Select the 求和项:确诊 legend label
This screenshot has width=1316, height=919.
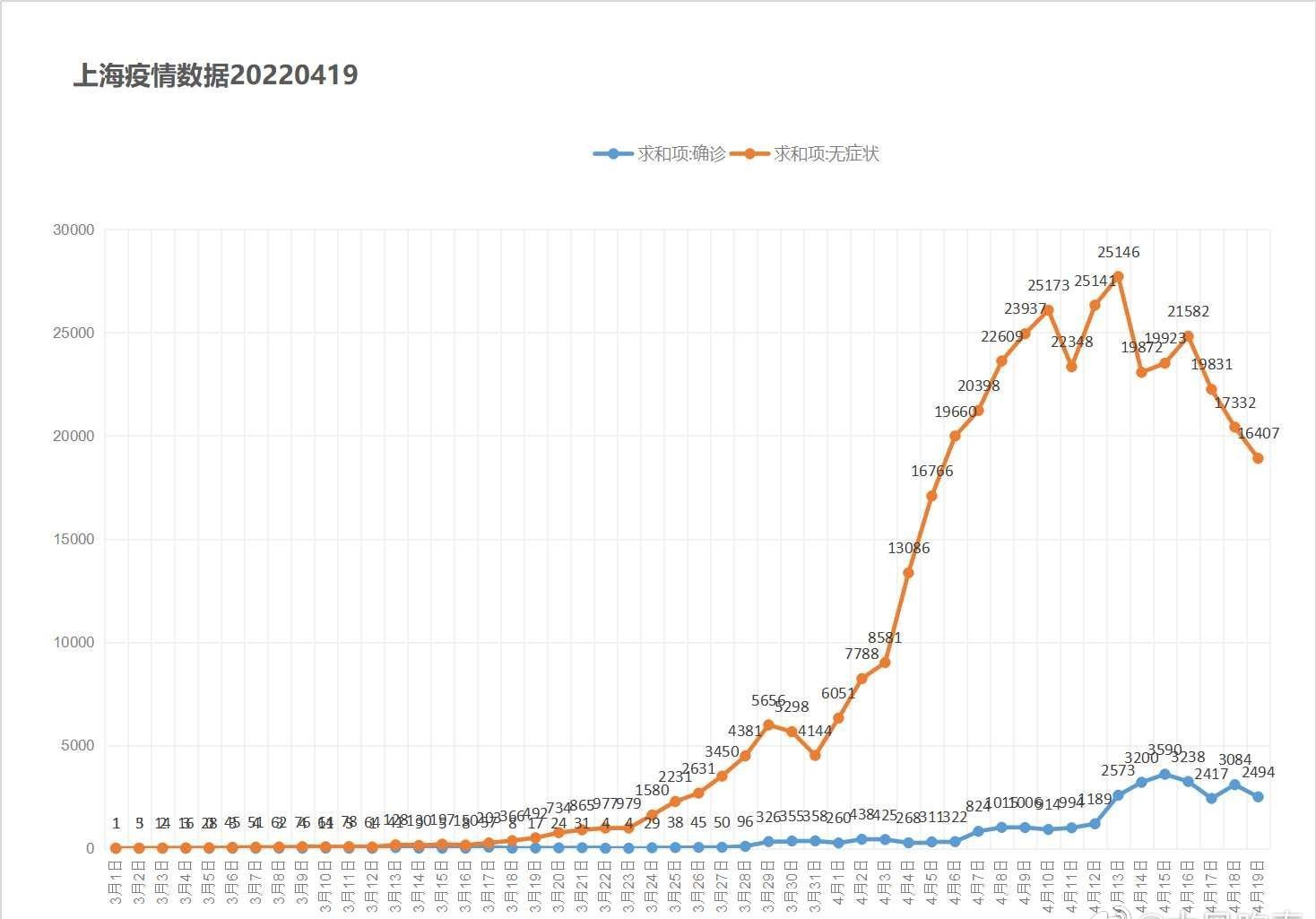point(681,154)
